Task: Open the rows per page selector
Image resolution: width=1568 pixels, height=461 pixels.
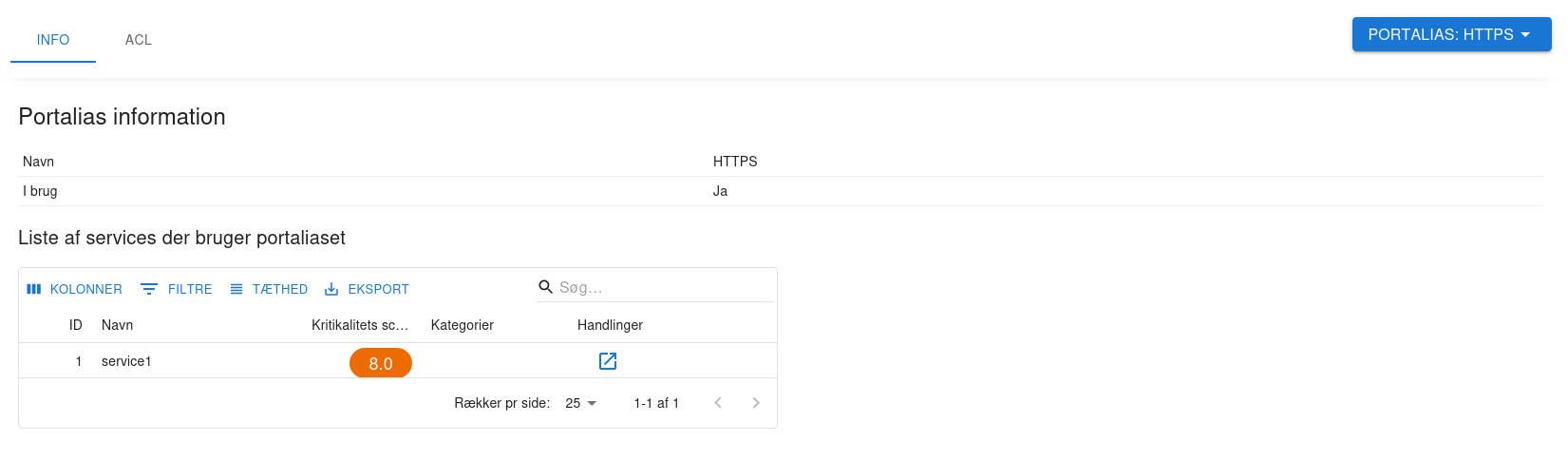Action: (580, 403)
